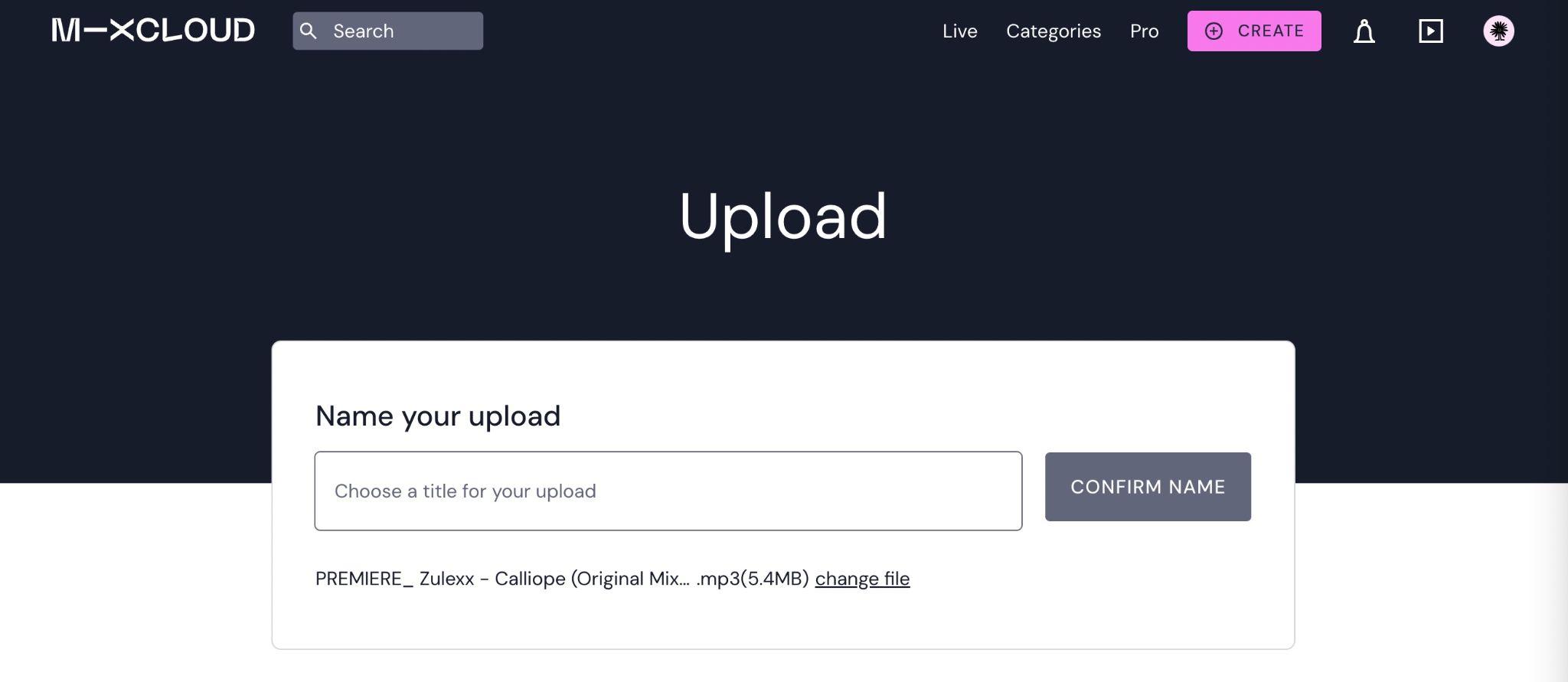Go to the Pro page
The image size is (1568, 682).
[1144, 31]
